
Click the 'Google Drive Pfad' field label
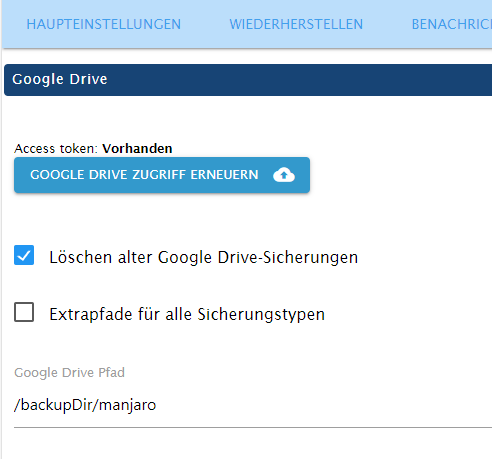click(69, 373)
